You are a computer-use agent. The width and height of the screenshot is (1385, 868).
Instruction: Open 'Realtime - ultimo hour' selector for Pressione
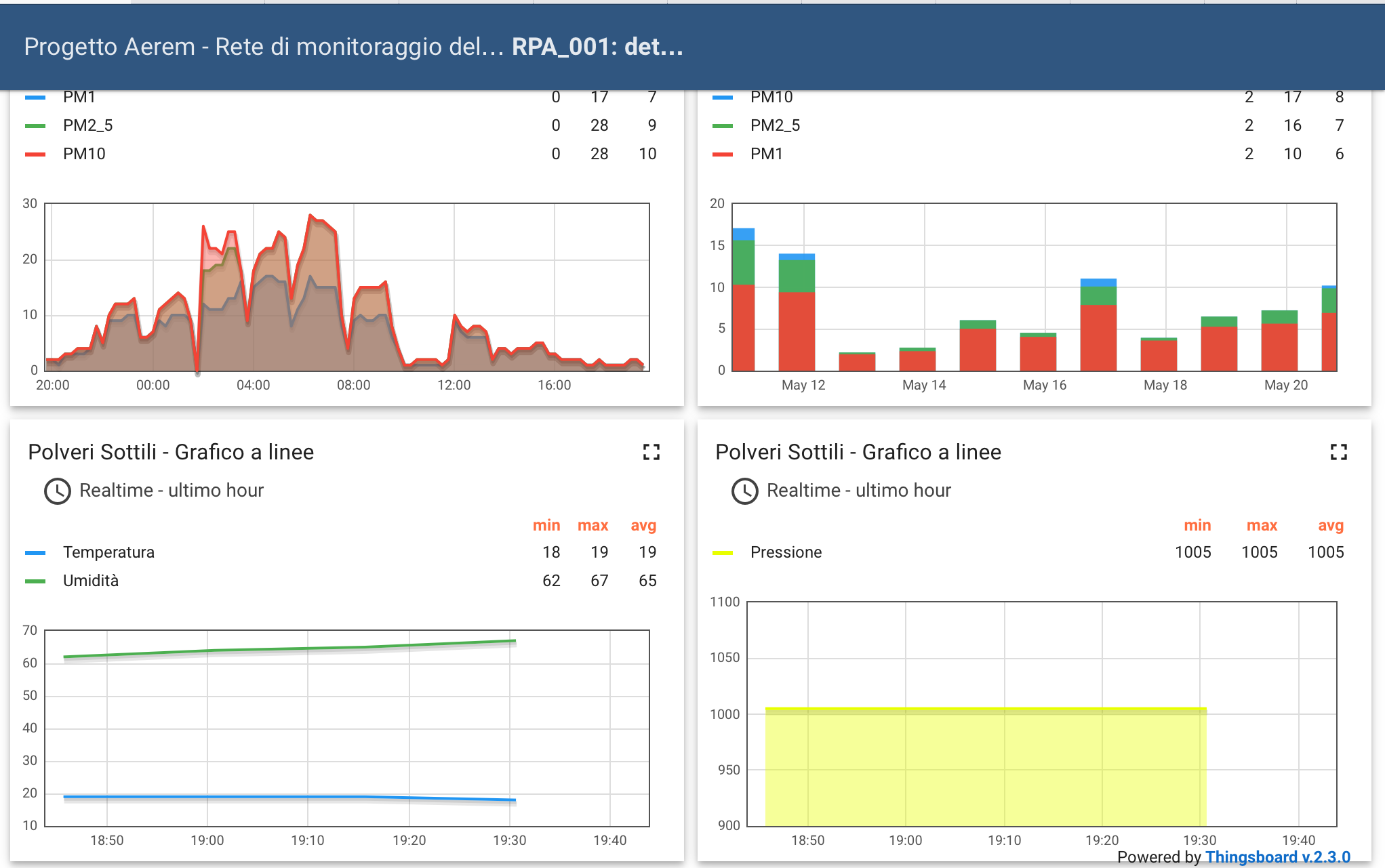coord(858,491)
